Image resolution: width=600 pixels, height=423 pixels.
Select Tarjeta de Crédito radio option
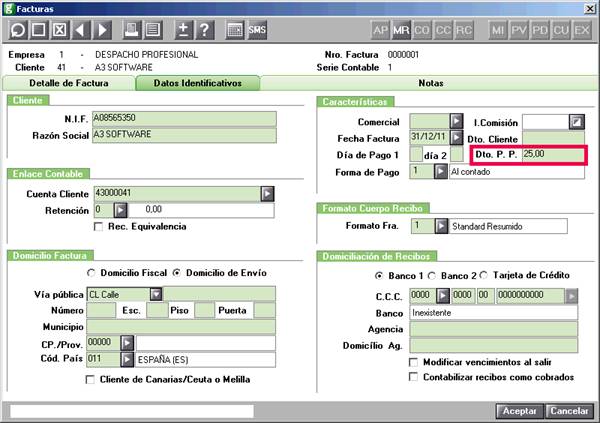pyautogui.click(x=484, y=275)
